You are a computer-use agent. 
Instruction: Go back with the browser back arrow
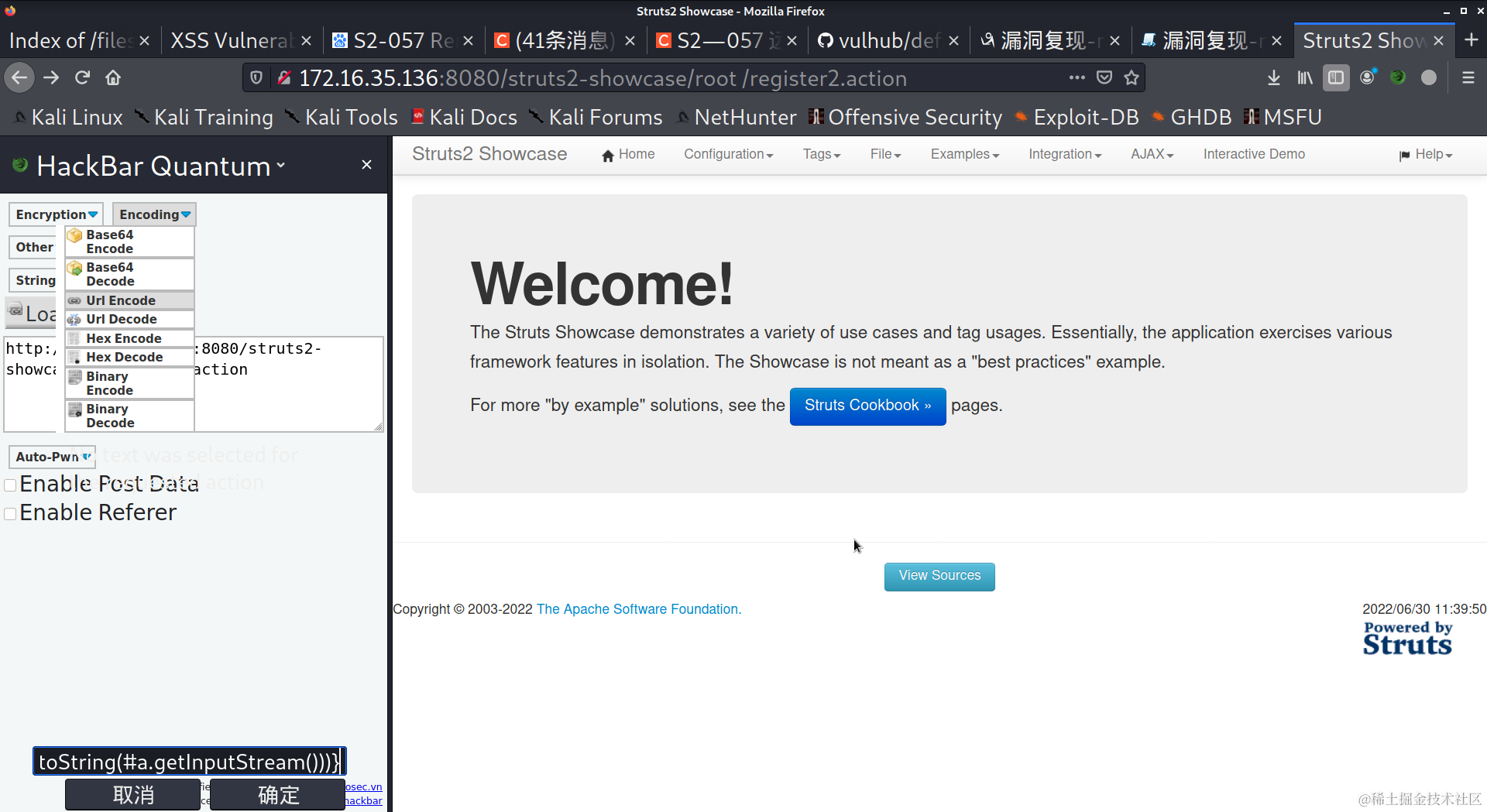coord(19,77)
